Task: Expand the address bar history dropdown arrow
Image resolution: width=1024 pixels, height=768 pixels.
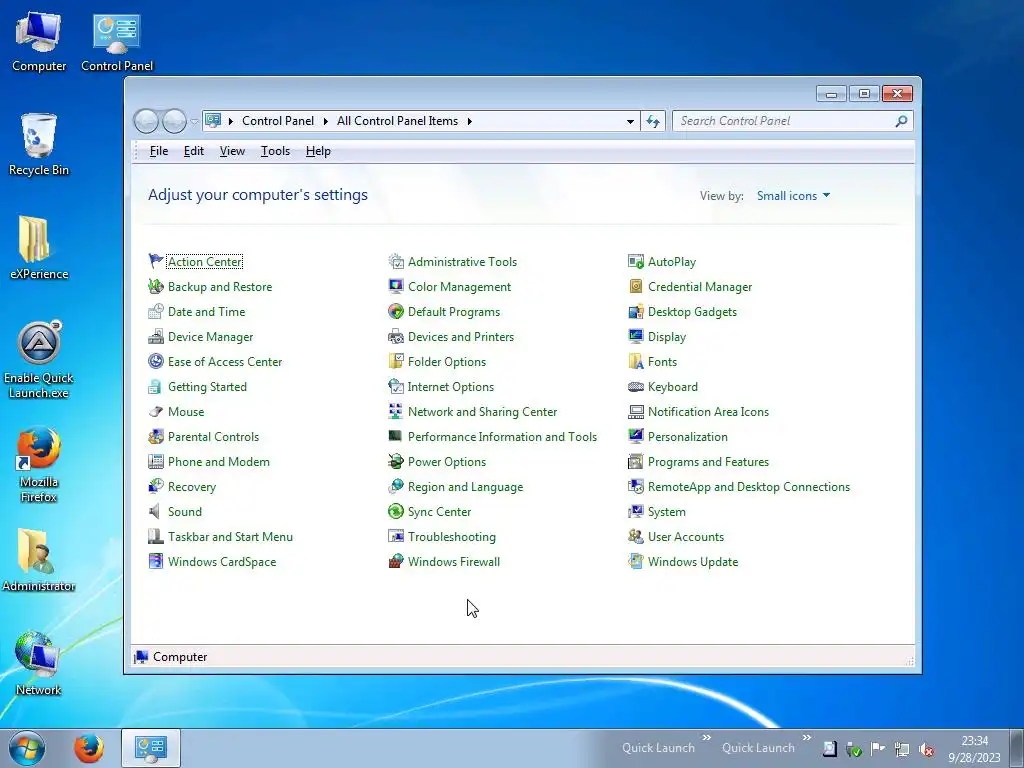Action: click(x=630, y=121)
